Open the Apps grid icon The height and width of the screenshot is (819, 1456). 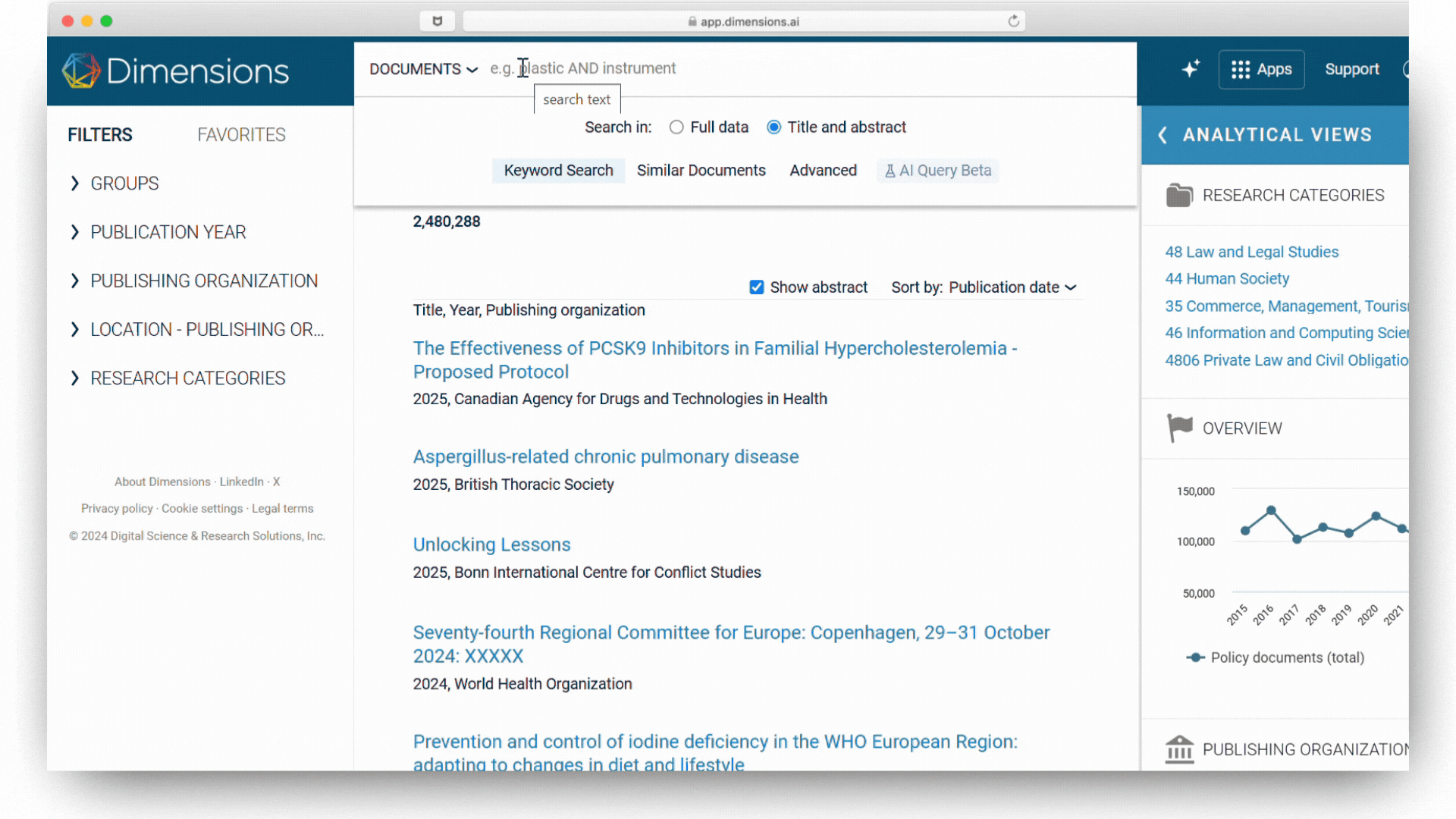point(1241,70)
